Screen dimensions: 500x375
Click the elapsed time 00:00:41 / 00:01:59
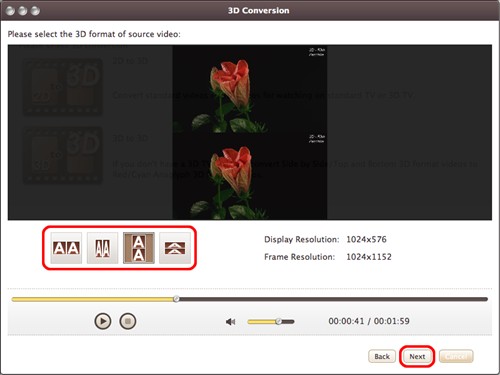369,321
